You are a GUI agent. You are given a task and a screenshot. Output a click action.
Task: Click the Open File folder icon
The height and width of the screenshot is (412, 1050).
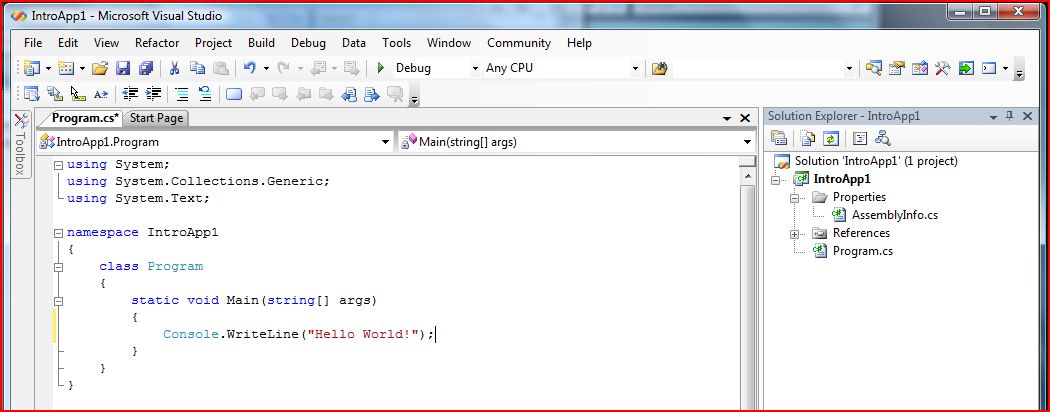point(100,68)
